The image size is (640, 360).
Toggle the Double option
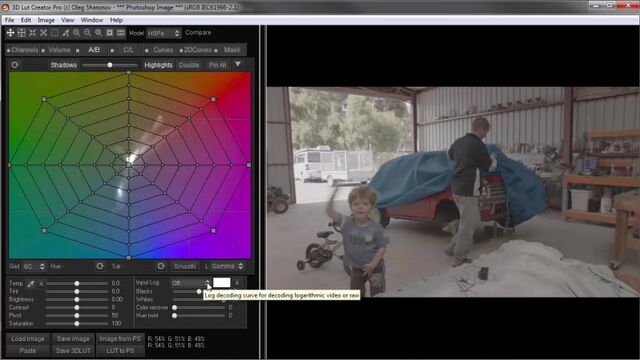[x=189, y=65]
